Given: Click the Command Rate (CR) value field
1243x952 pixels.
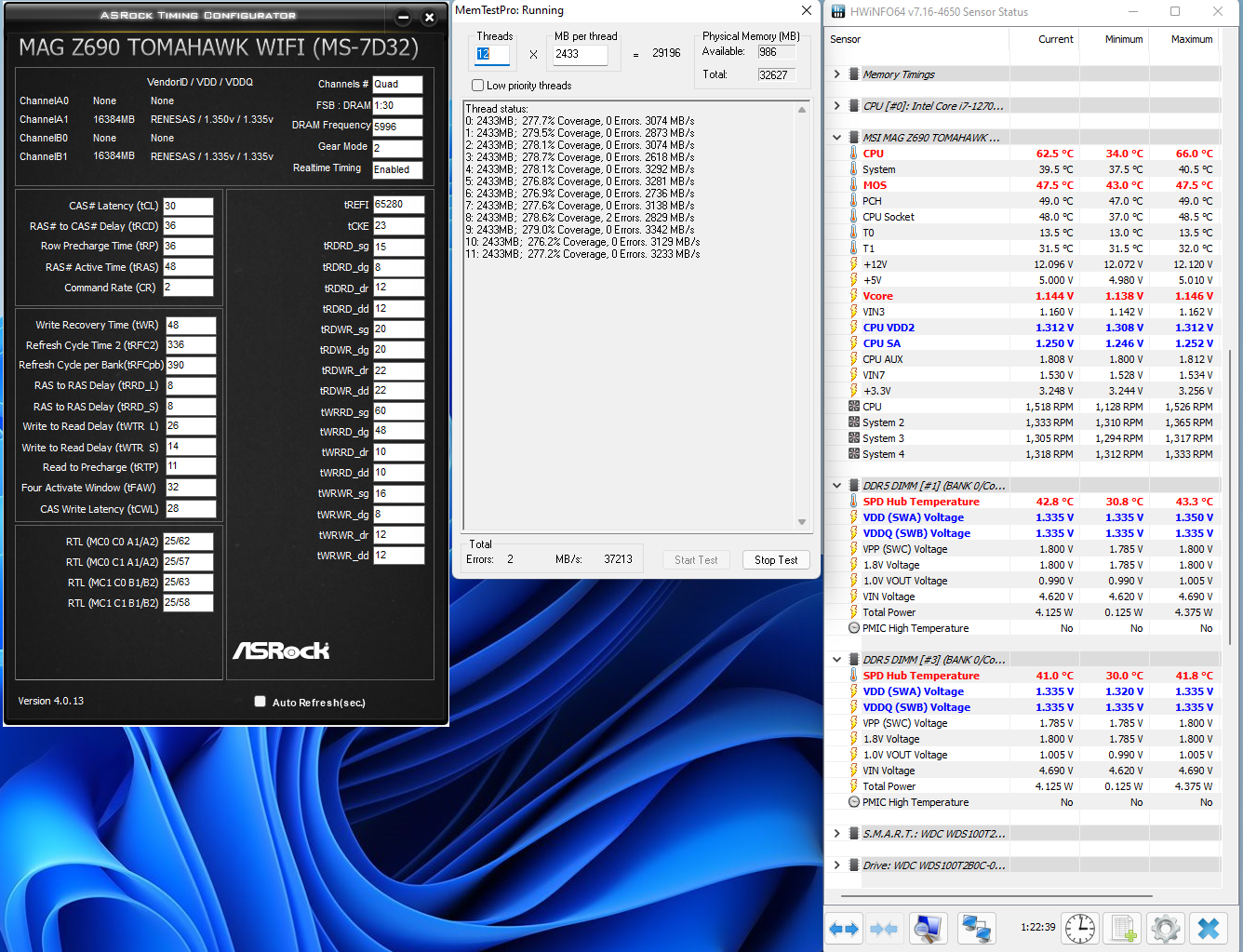Looking at the screenshot, I should coord(188,288).
